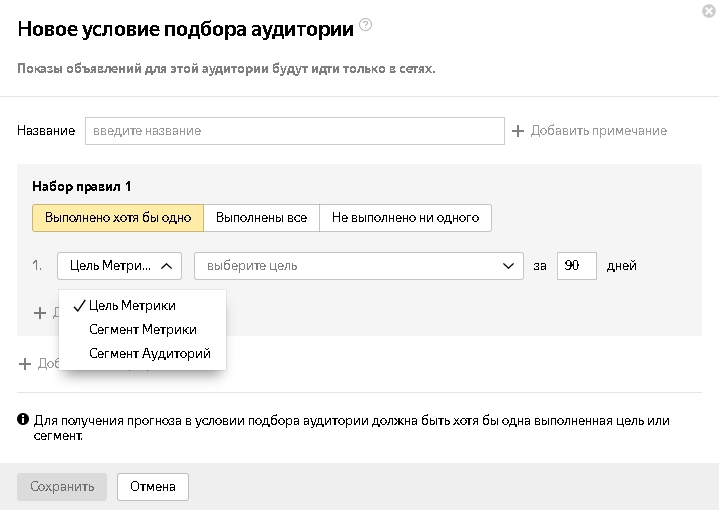Click the Добавить примечание link
The image size is (719, 510).
(x=598, y=131)
